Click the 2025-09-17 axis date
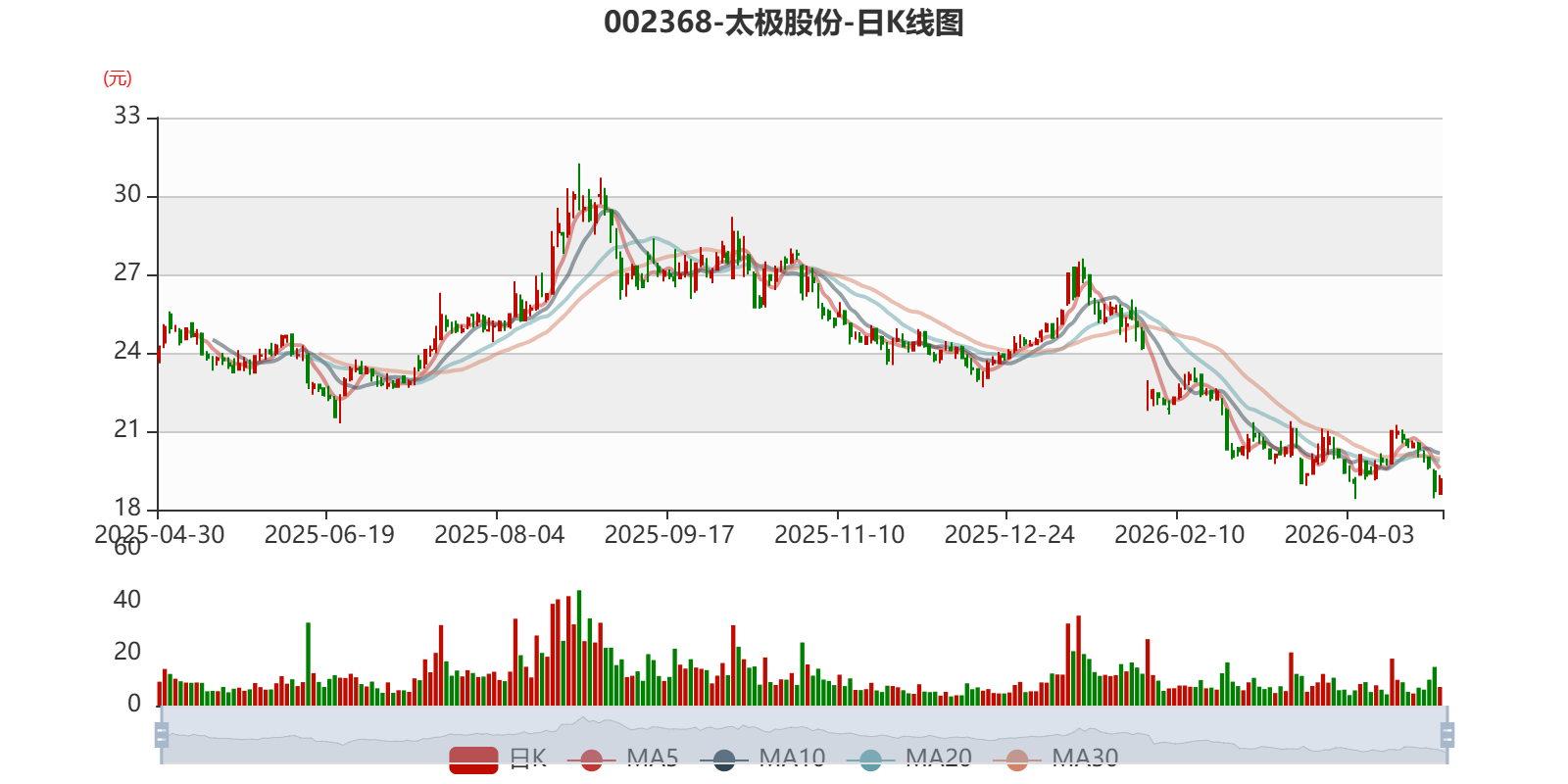This screenshot has height=784, width=1568. tap(669, 534)
